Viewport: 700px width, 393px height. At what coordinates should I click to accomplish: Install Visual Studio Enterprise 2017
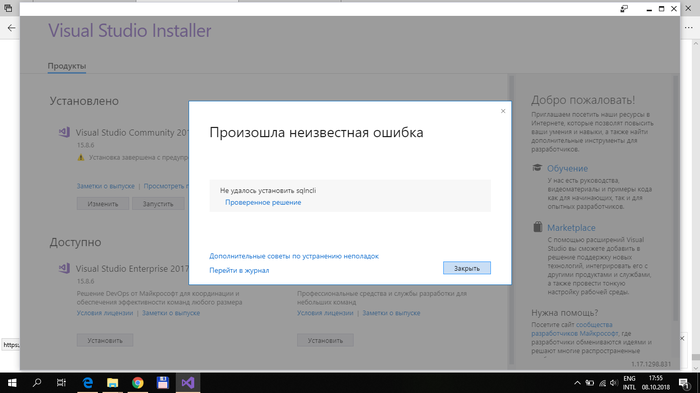tap(105, 340)
